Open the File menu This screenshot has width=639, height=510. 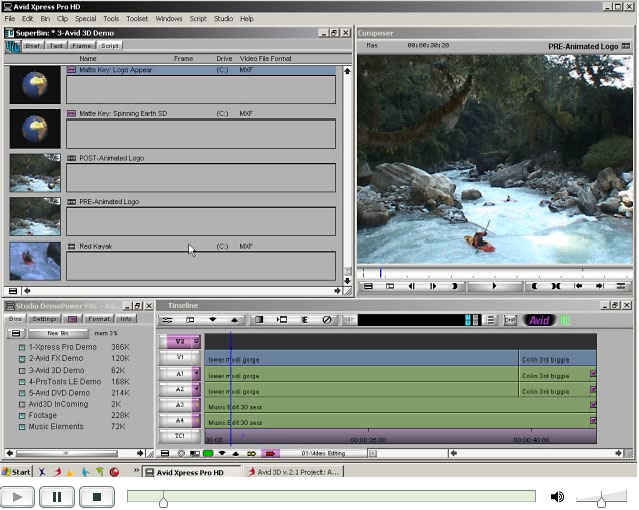tap(10, 19)
